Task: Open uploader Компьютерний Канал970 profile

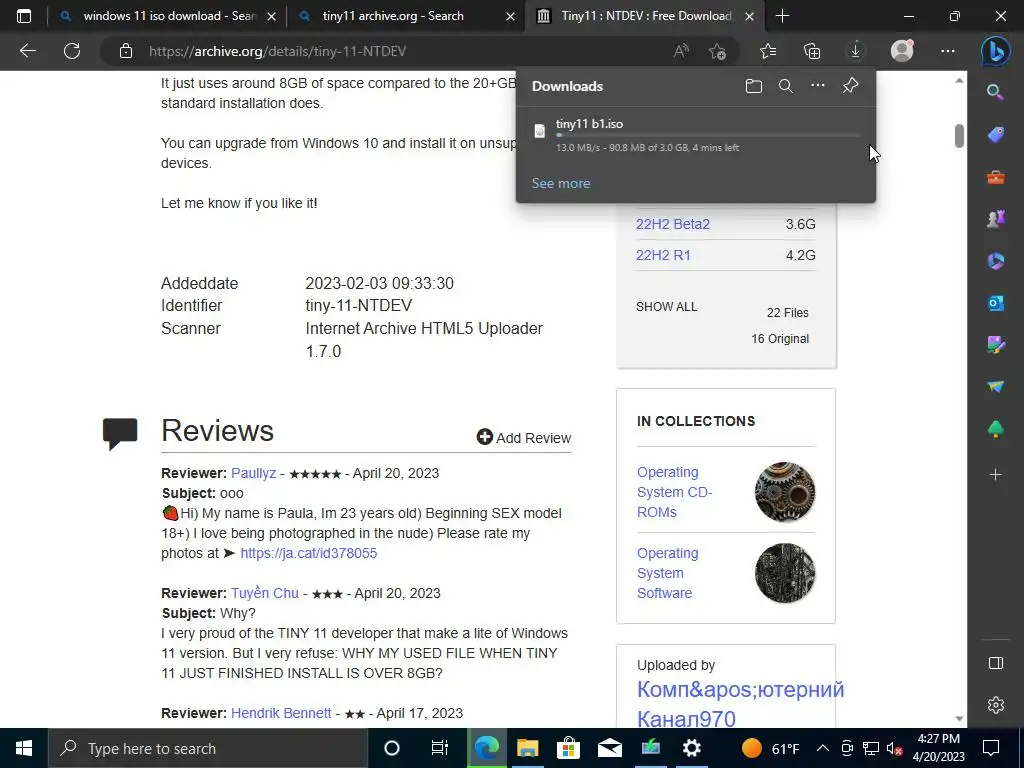Action: click(741, 704)
